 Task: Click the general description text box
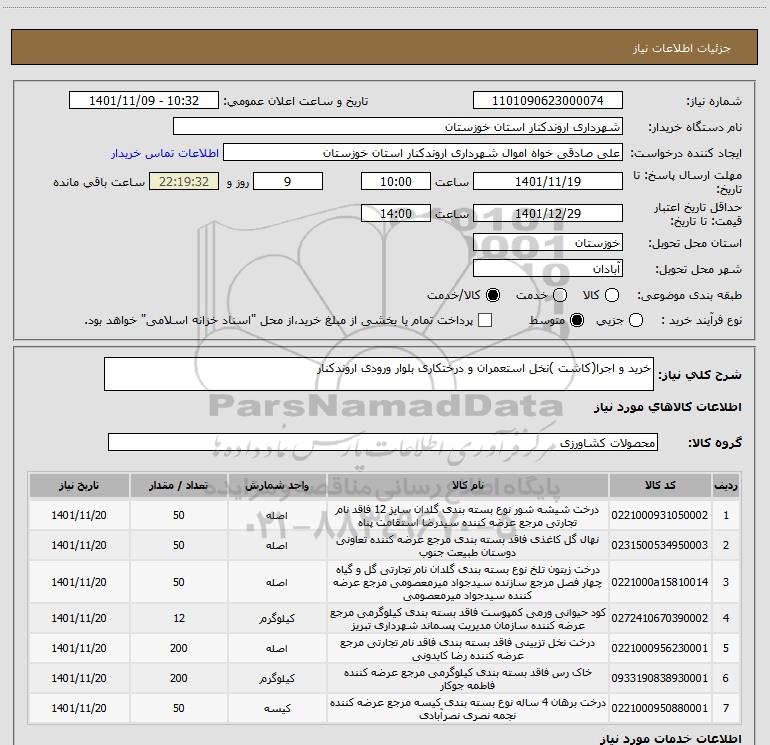(x=379, y=374)
